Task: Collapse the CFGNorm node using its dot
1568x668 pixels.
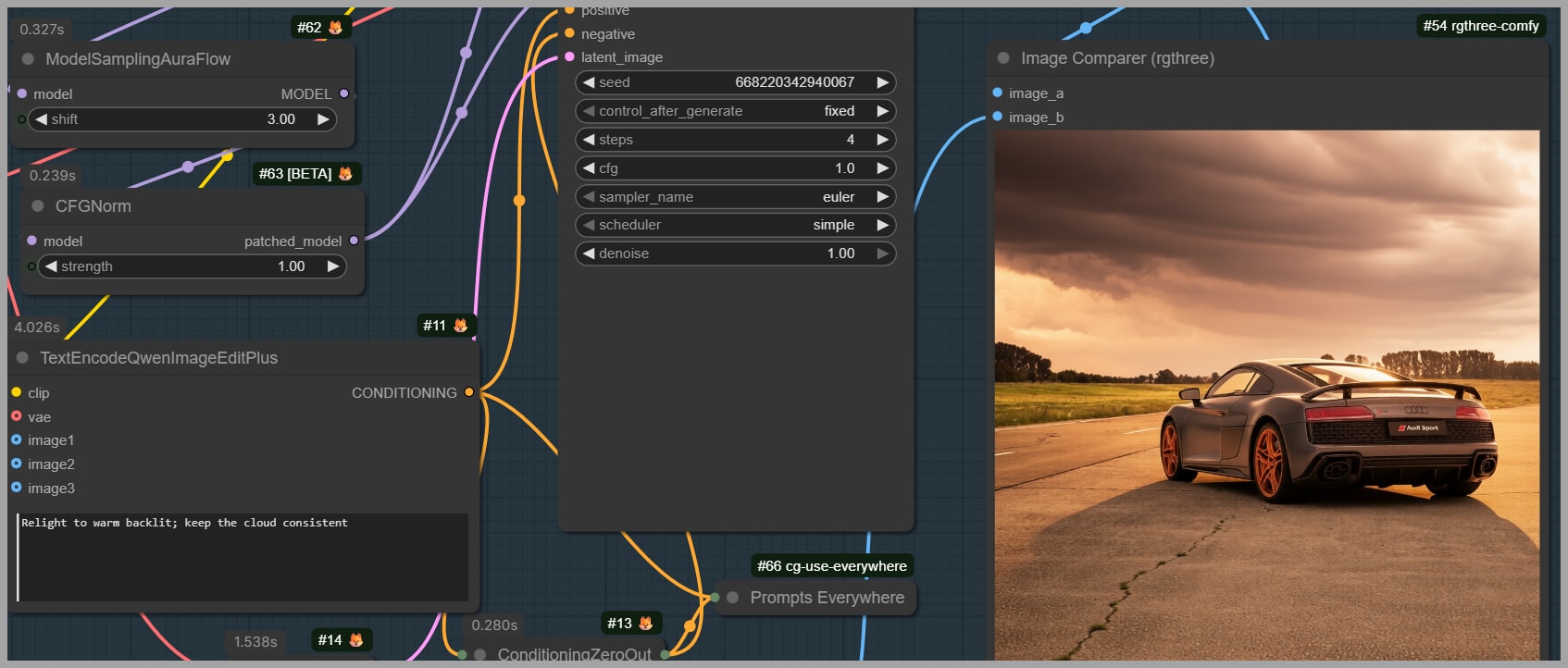Action: tap(38, 206)
